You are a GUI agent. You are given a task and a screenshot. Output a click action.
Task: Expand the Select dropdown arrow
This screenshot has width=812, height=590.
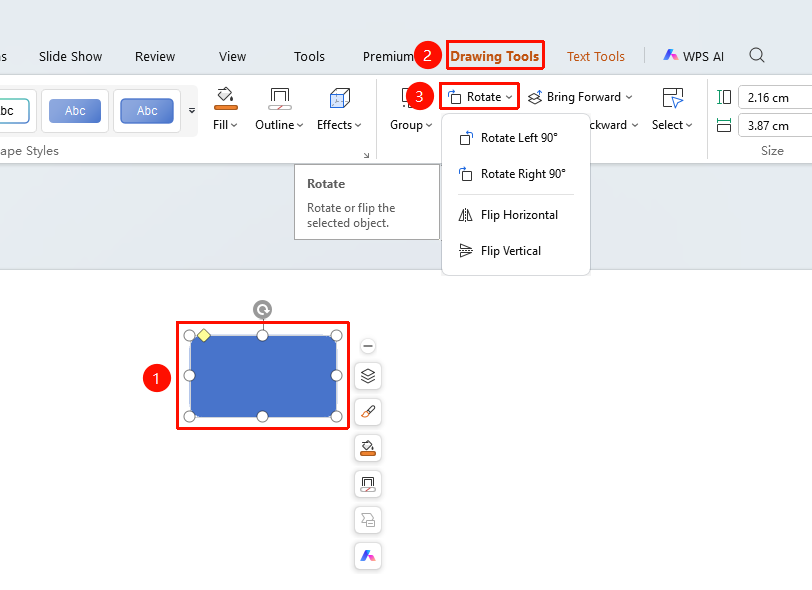click(689, 125)
